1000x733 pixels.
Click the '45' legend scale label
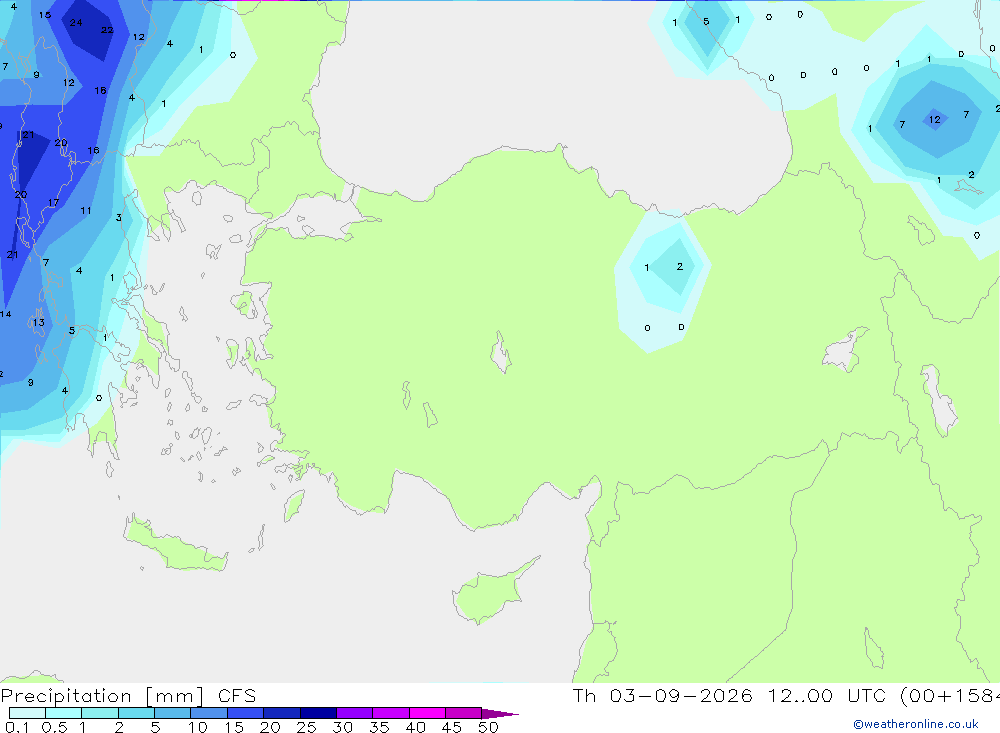click(452, 727)
